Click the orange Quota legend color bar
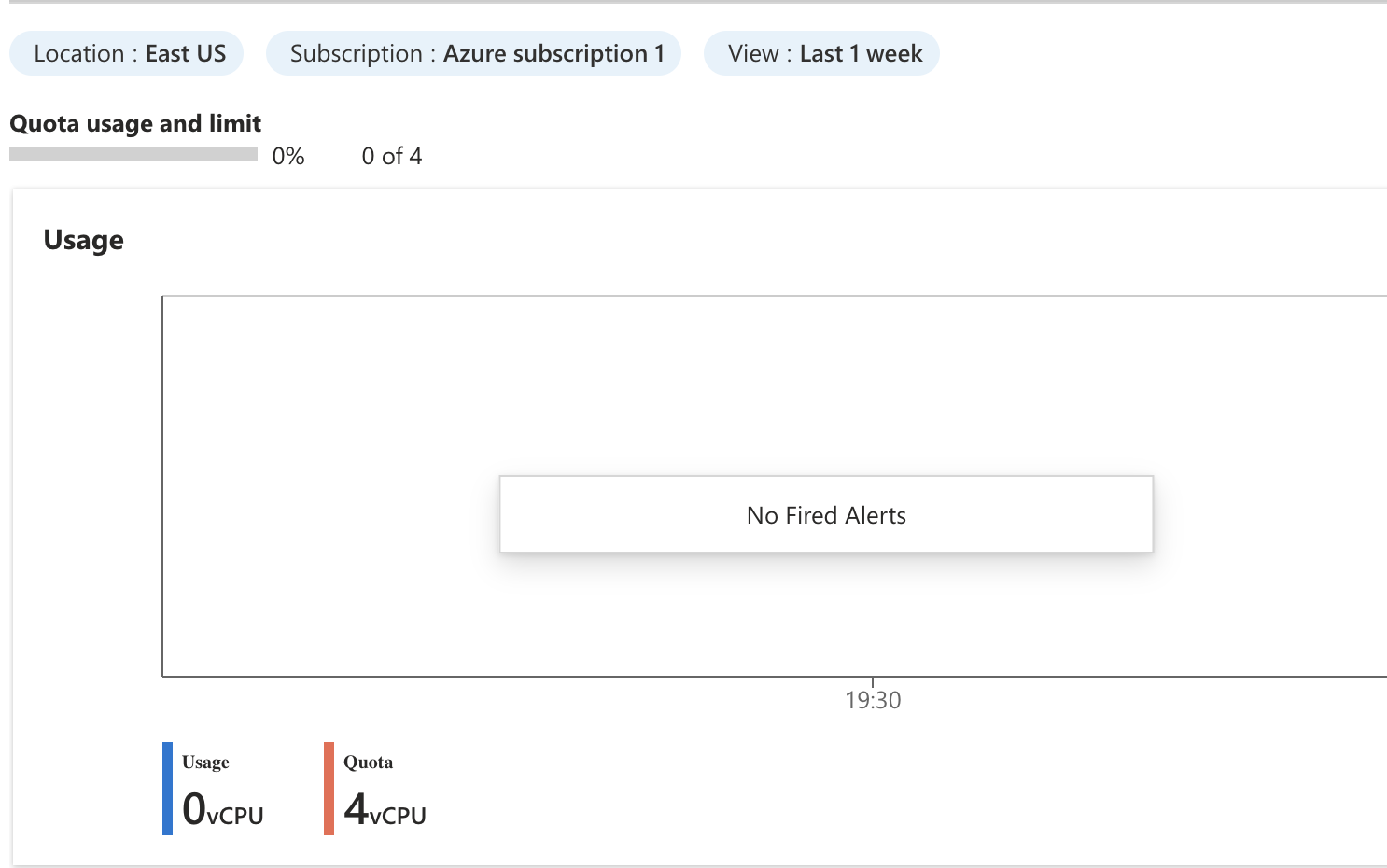 tap(329, 789)
